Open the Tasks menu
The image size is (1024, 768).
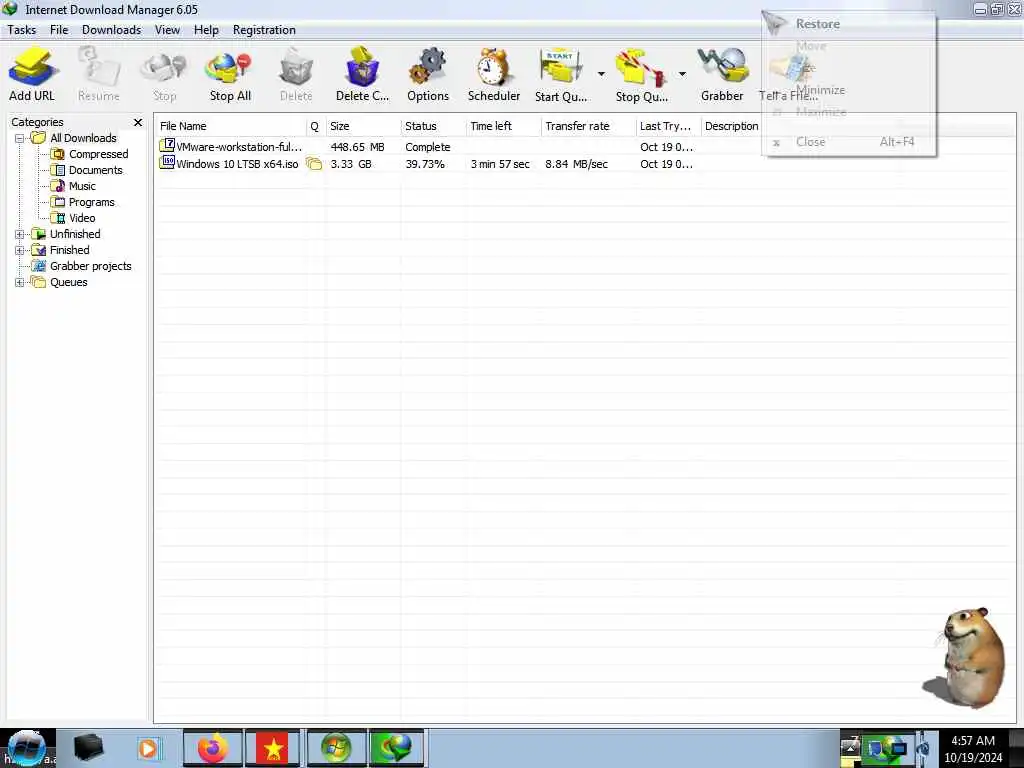pos(22,30)
